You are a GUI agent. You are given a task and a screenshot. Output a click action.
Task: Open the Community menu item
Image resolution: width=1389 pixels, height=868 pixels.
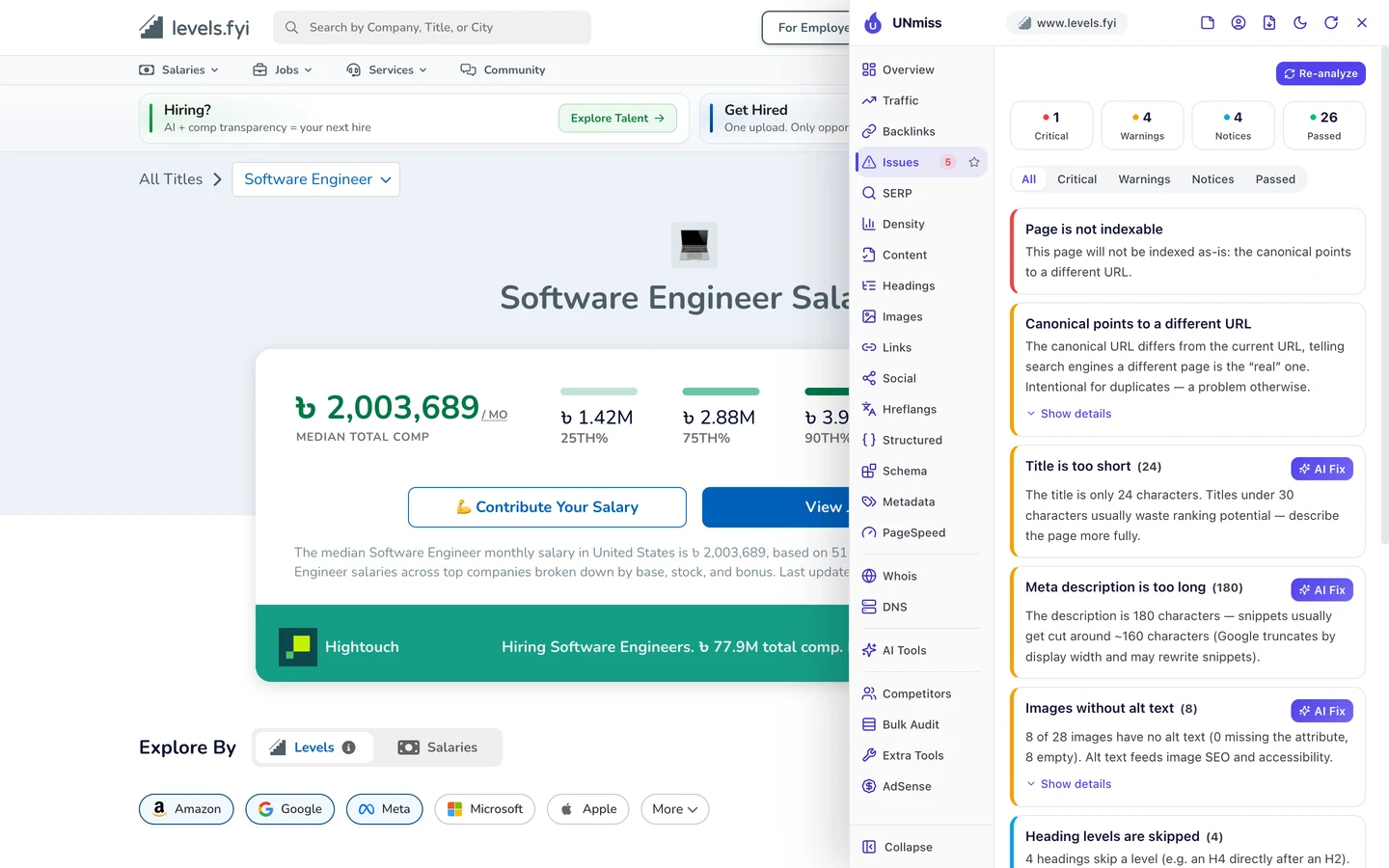503,69
